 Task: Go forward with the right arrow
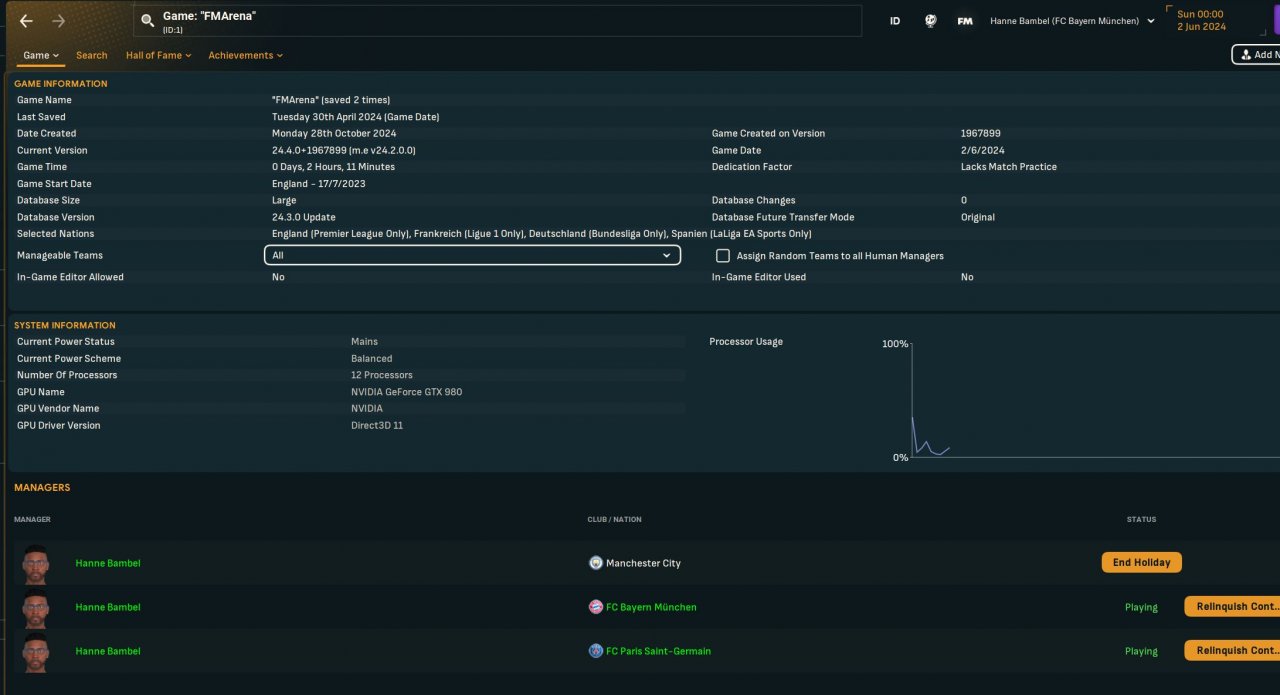pyautogui.click(x=58, y=21)
